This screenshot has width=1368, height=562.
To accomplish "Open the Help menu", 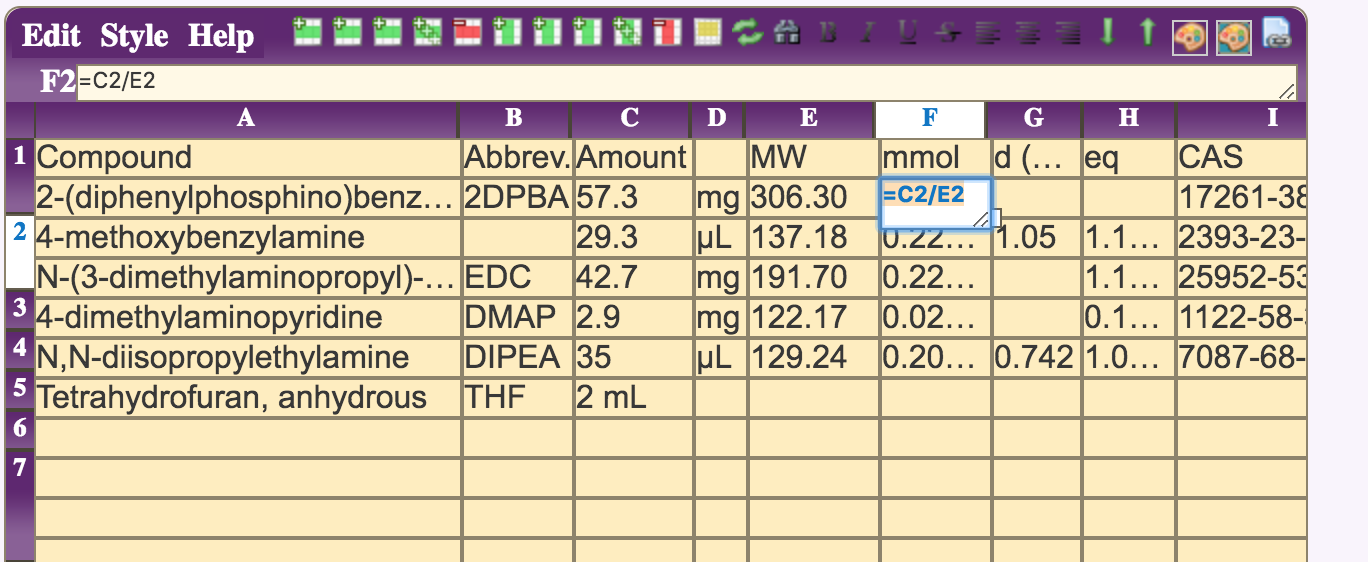I will coord(221,36).
